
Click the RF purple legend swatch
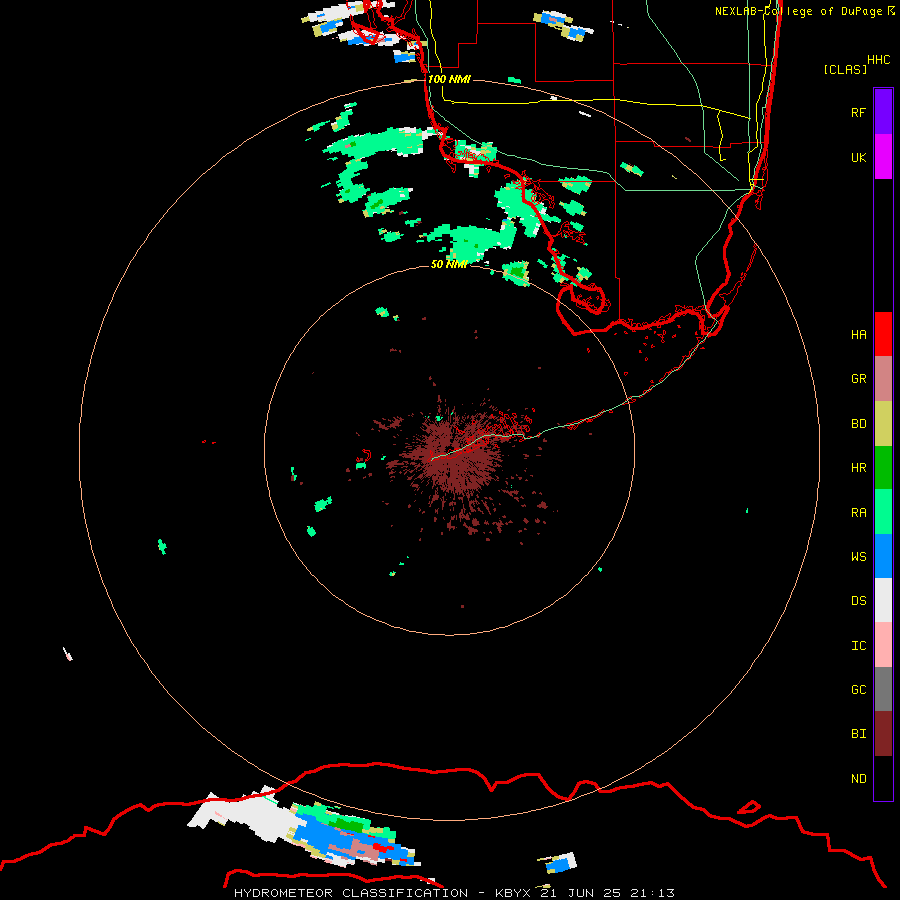tap(883, 112)
